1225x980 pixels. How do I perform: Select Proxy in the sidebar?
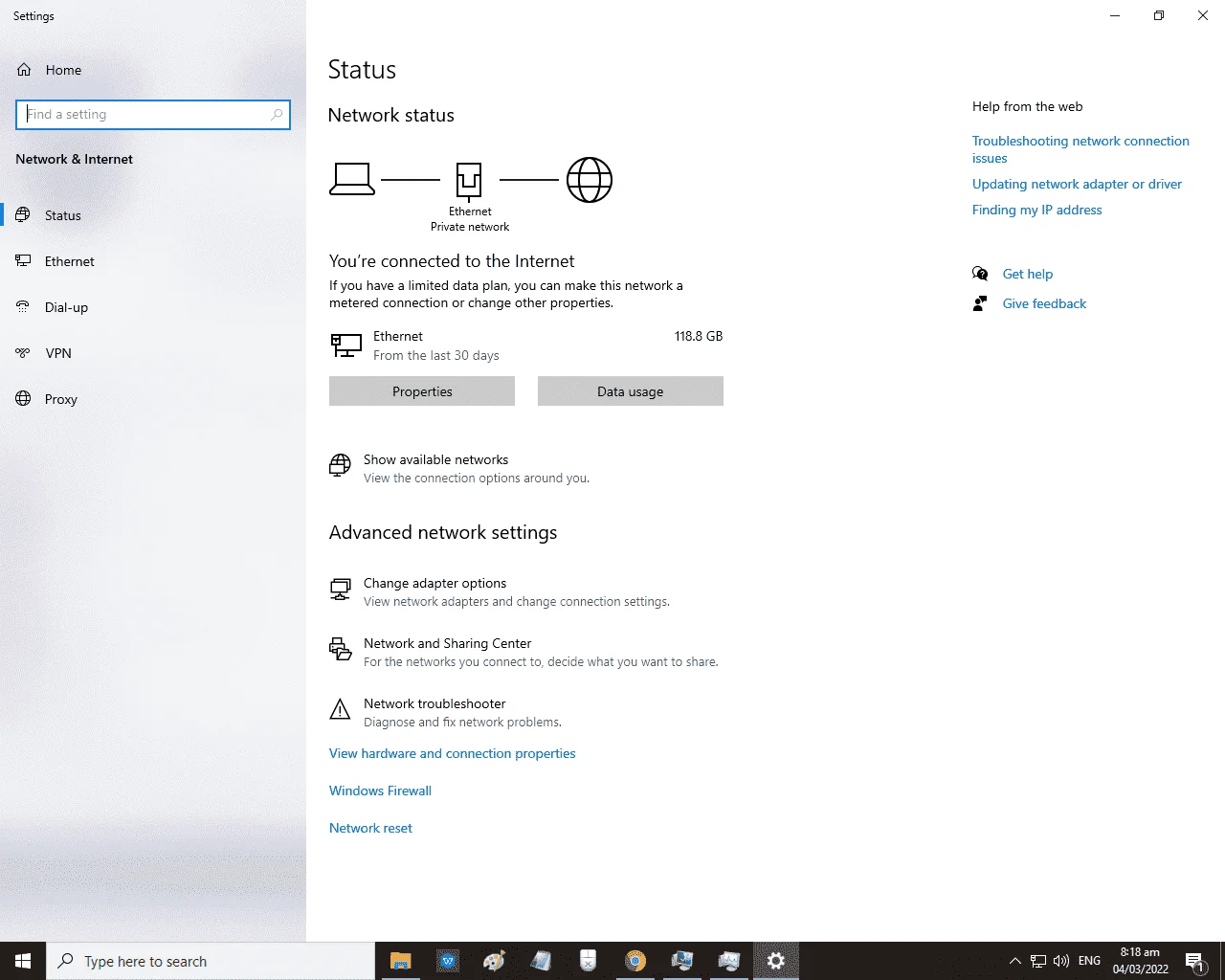tap(61, 399)
